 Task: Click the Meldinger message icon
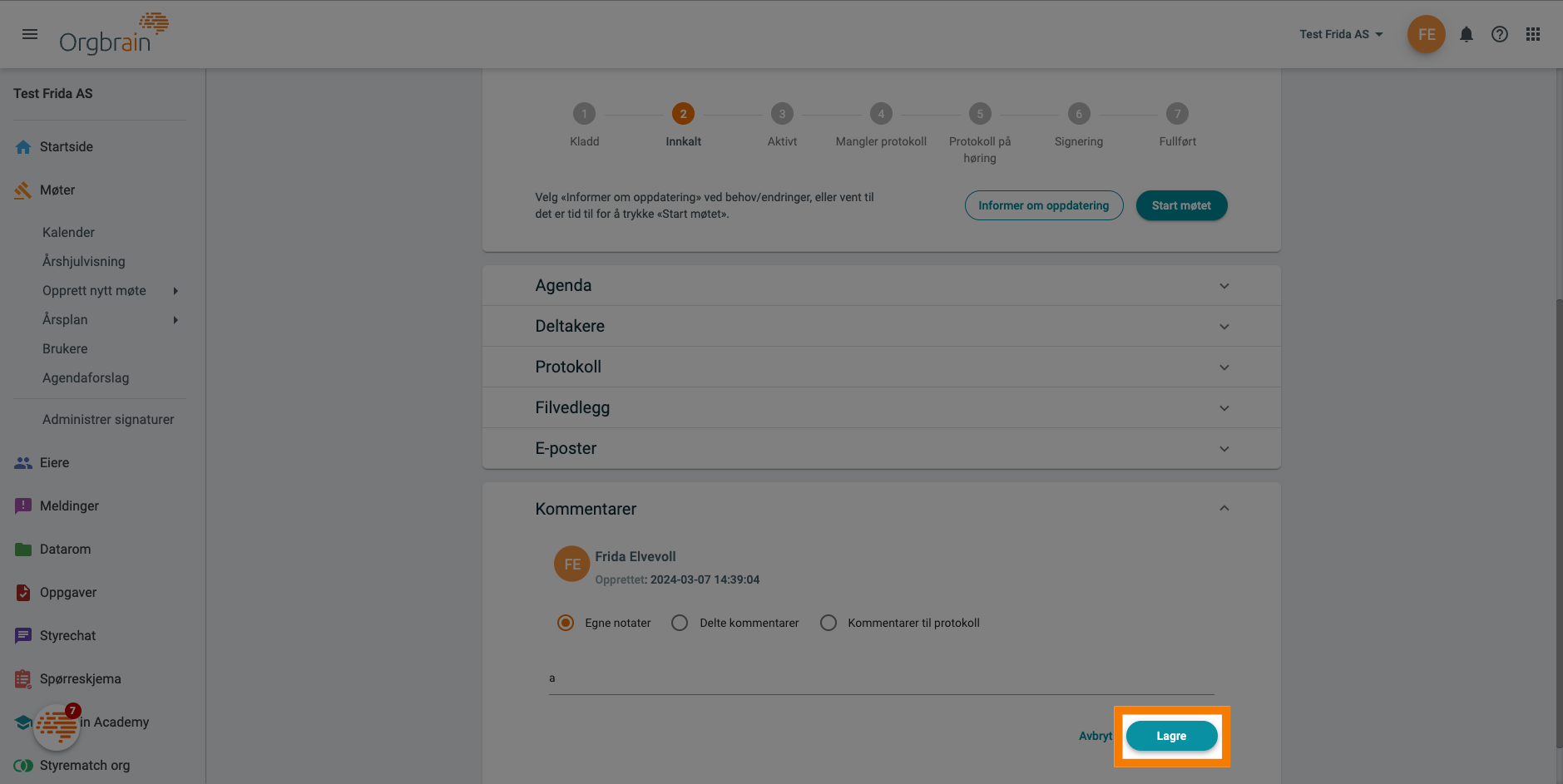point(23,506)
